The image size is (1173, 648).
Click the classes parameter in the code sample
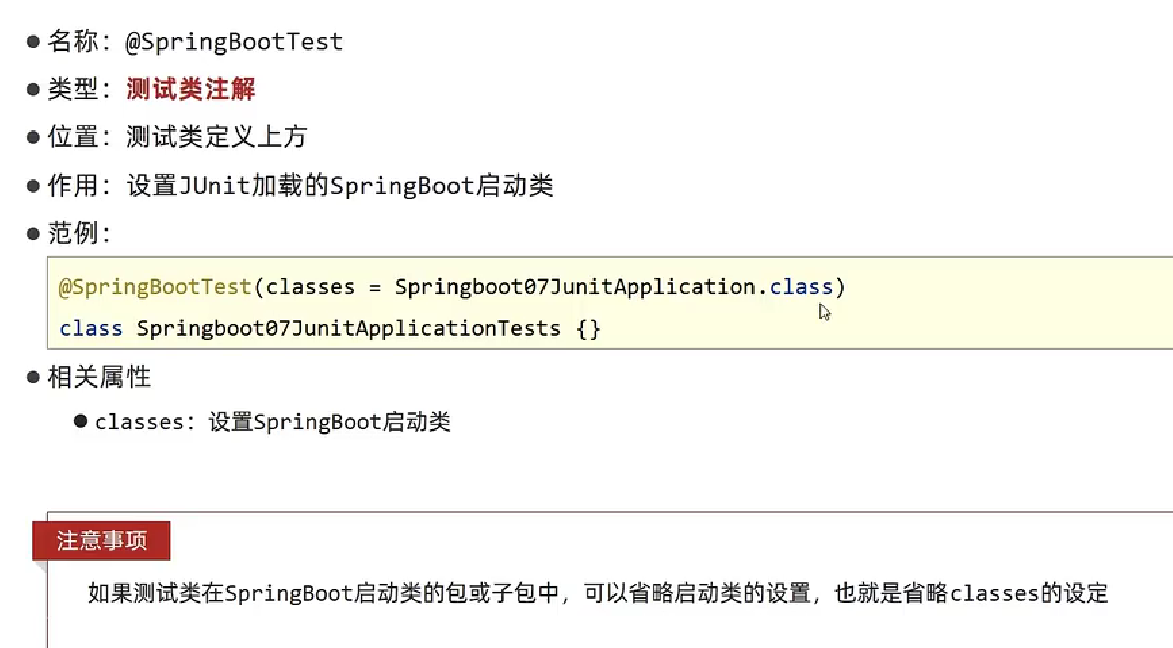pyautogui.click(x=310, y=288)
